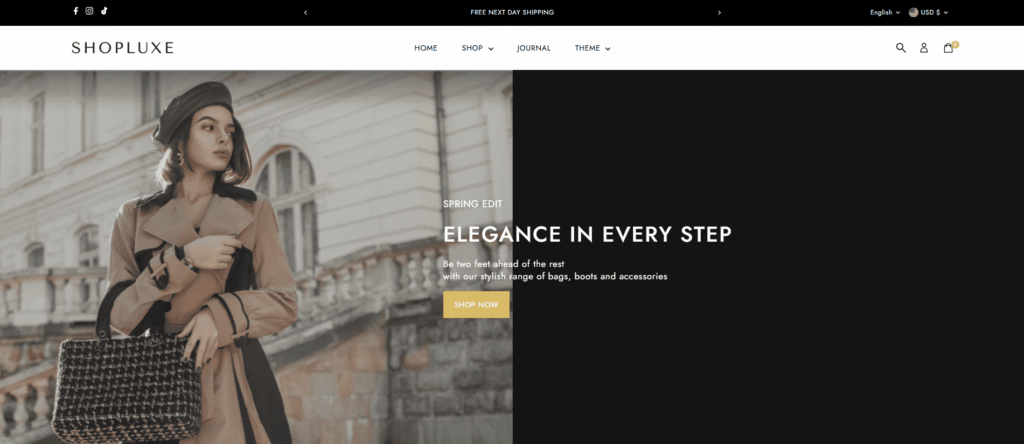Image resolution: width=1024 pixels, height=444 pixels.
Task: Expand the Shop menu chevron
Action: coord(490,49)
